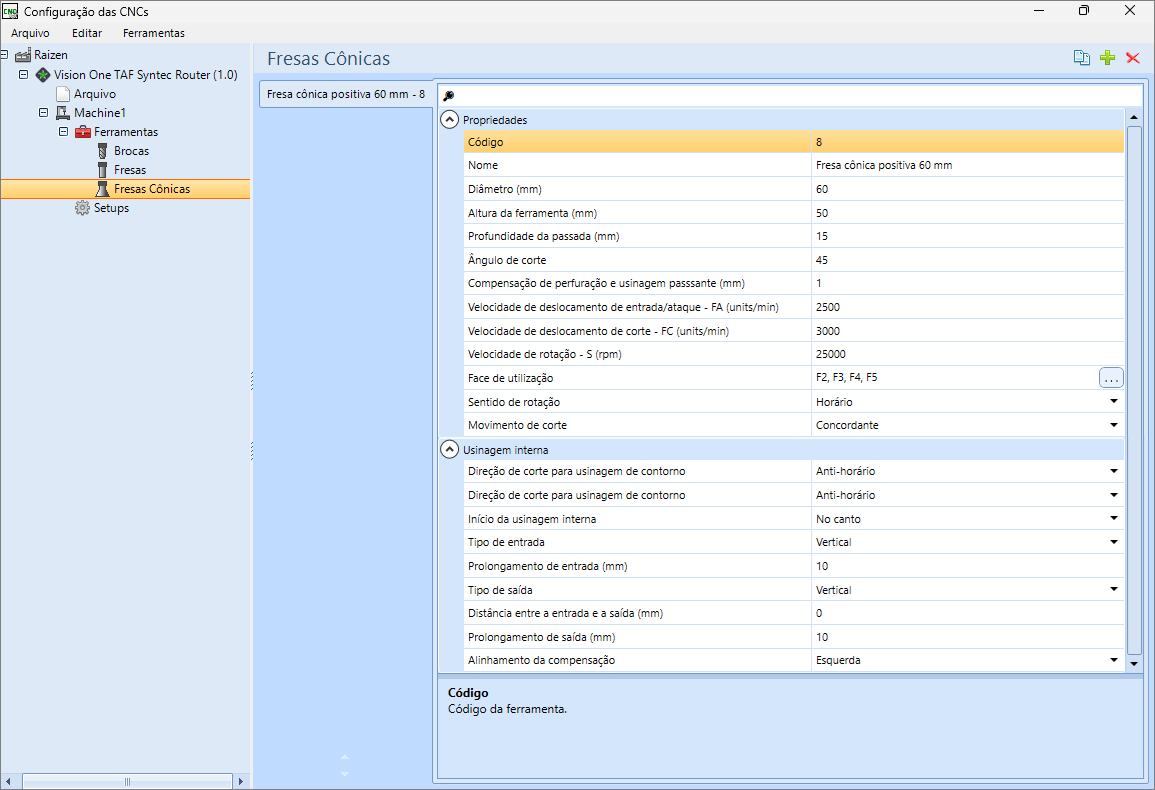
Task: Open the Tipo de saída dropdown
Action: pyautogui.click(x=1114, y=590)
